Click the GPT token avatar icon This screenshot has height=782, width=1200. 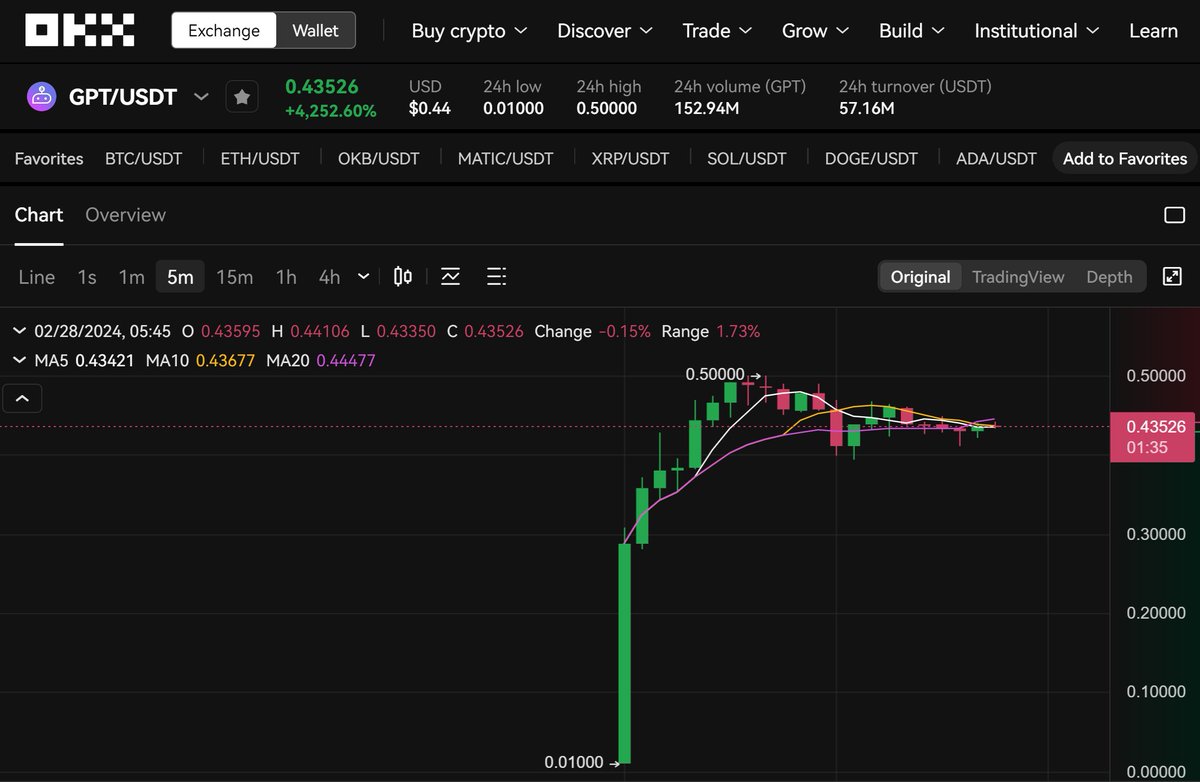pos(42,96)
